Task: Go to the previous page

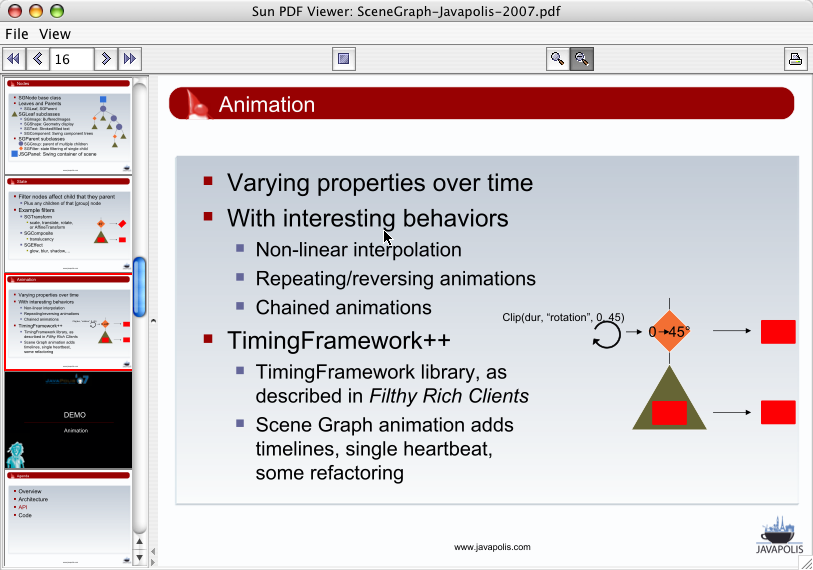Action: (37, 59)
